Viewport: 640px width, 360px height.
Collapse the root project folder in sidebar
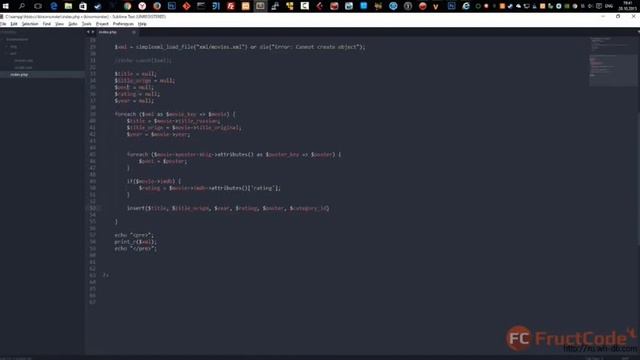(17, 40)
